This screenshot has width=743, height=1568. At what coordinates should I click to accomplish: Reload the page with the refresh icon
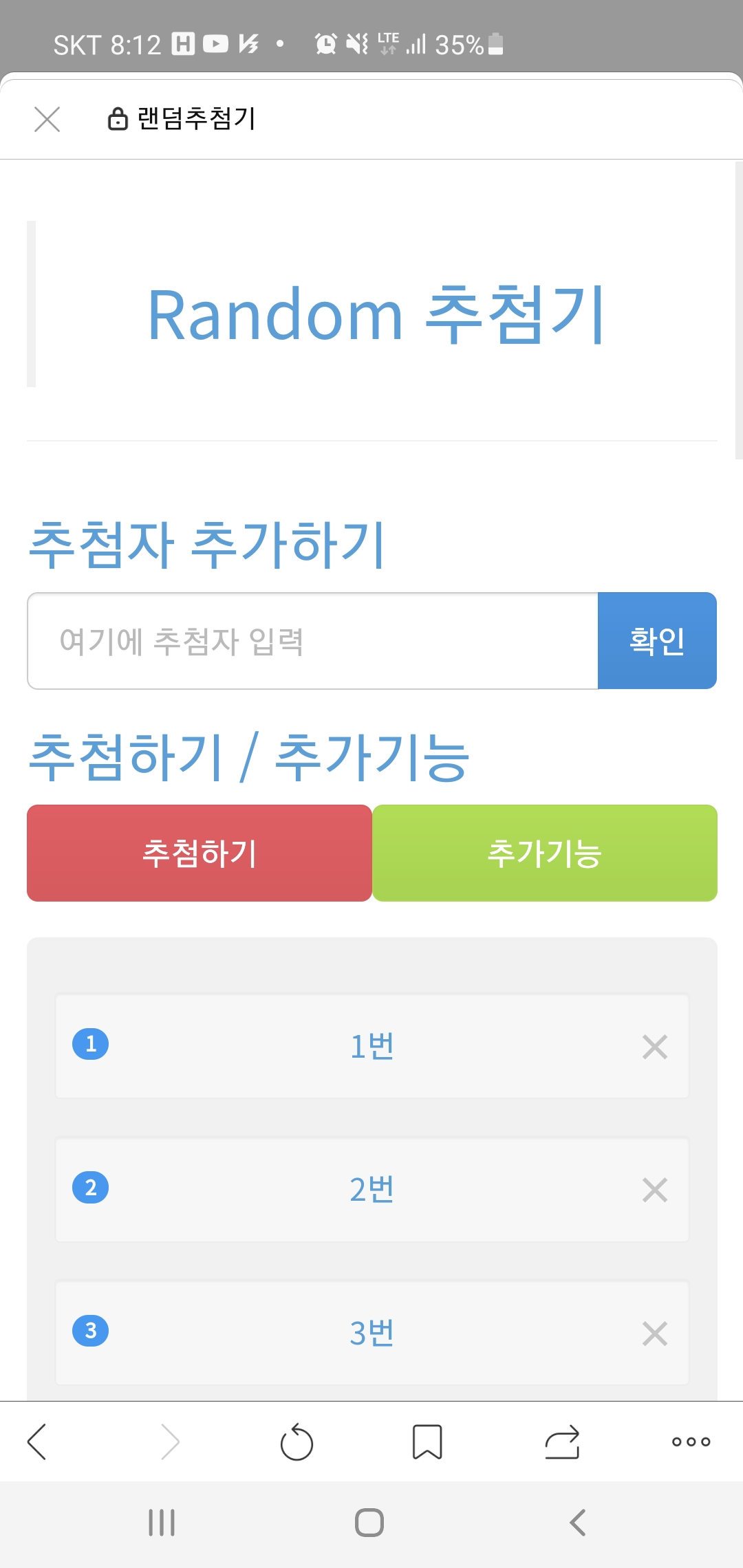point(297,1441)
